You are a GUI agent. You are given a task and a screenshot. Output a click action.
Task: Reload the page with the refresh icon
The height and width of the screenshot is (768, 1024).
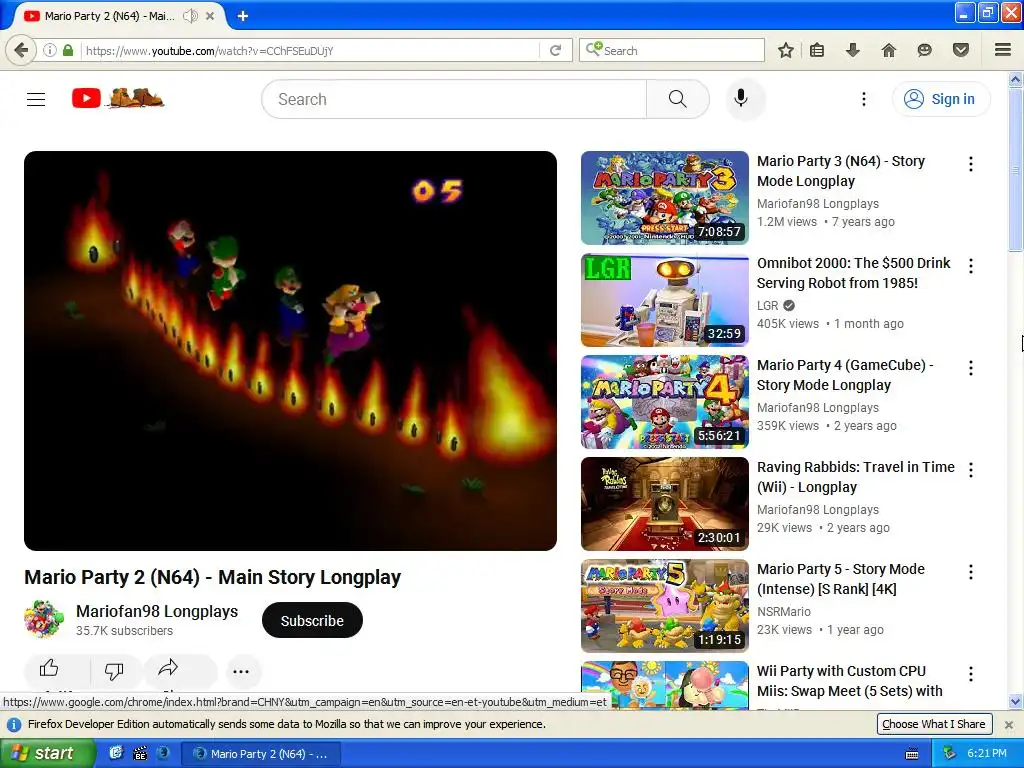click(x=555, y=50)
